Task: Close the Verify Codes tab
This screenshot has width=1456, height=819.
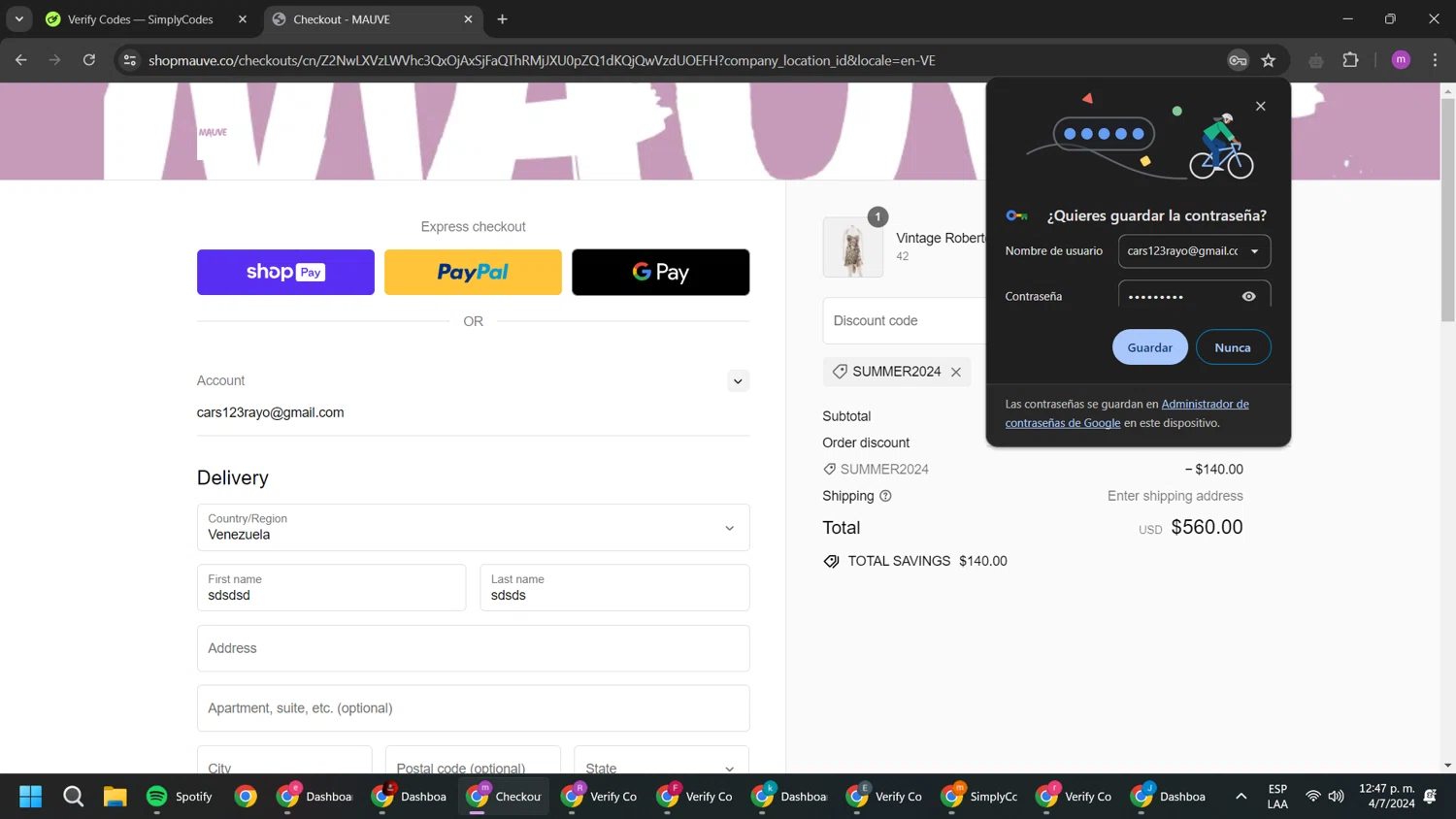Action: [243, 19]
